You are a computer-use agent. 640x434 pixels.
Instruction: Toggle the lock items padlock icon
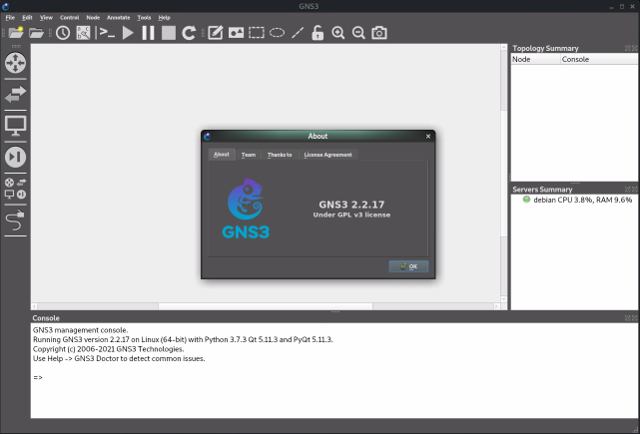tap(318, 33)
